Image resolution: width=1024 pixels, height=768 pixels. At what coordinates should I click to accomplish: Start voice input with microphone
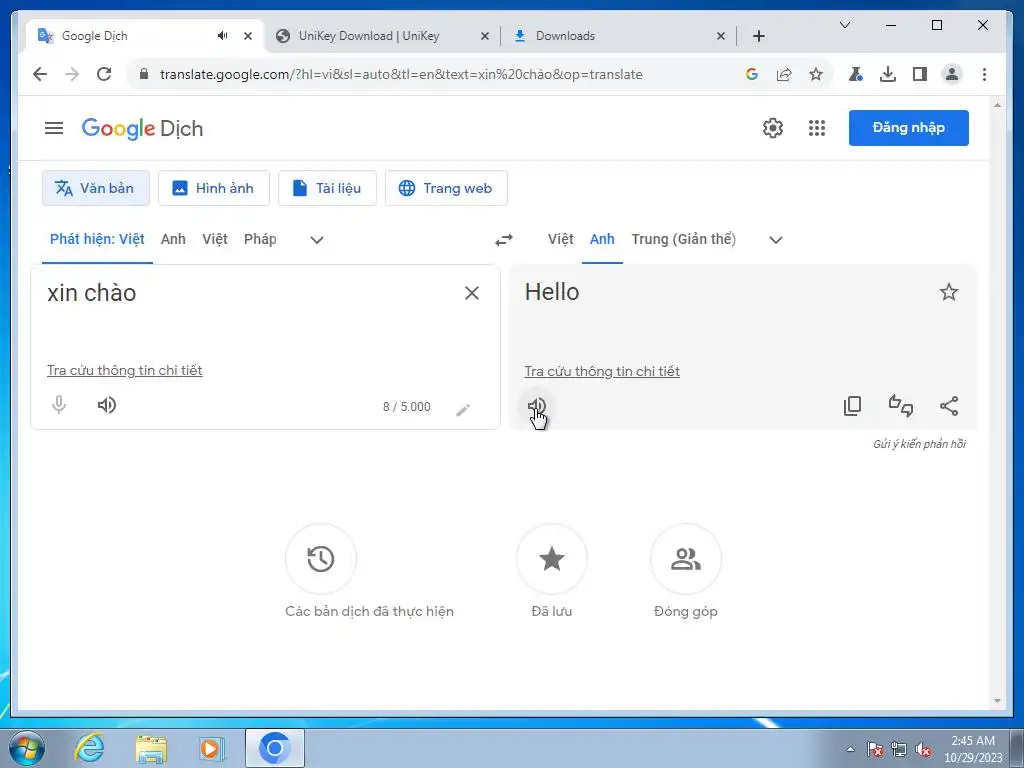[x=59, y=405]
